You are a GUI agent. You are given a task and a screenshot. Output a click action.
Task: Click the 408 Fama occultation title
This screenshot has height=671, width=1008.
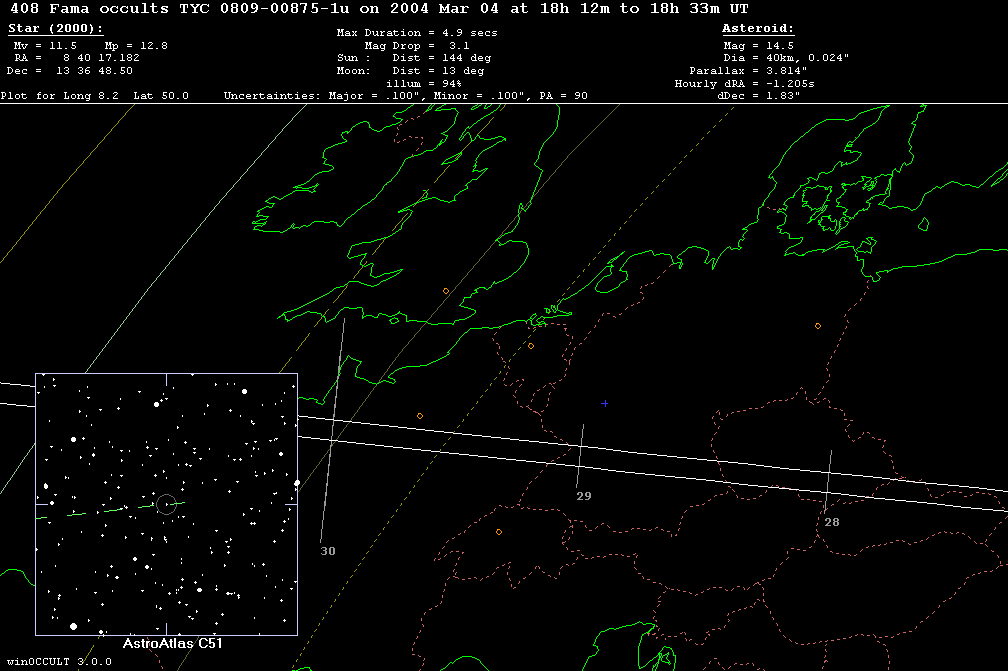click(x=378, y=9)
